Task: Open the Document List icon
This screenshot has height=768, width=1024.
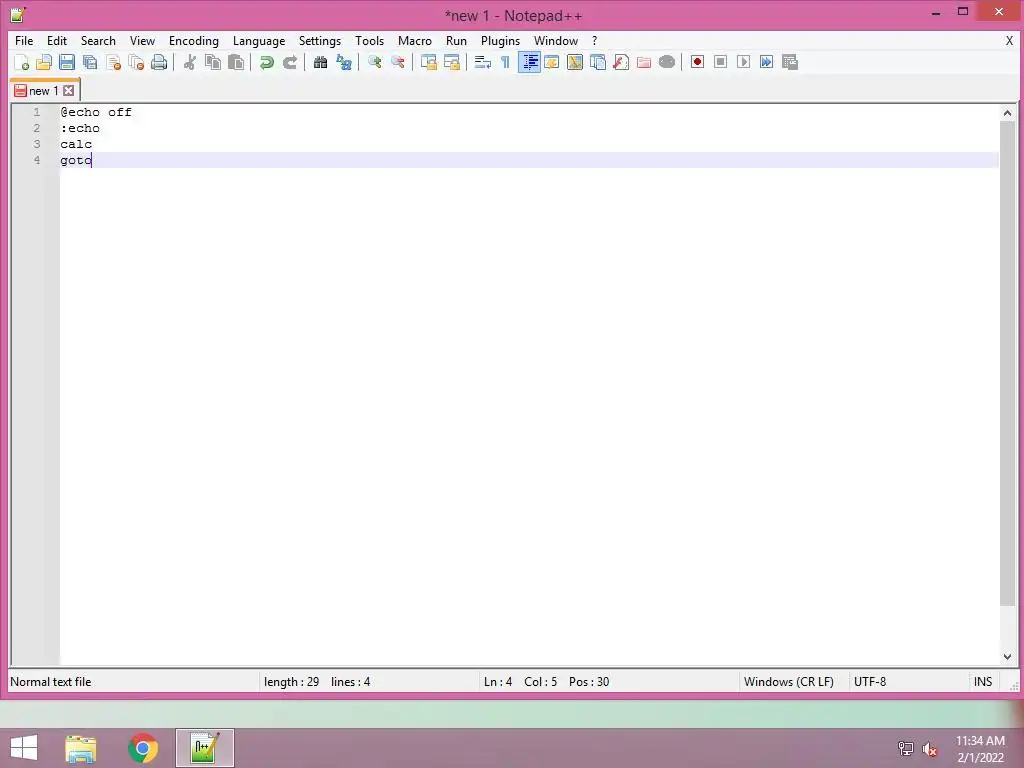Action: (x=598, y=62)
